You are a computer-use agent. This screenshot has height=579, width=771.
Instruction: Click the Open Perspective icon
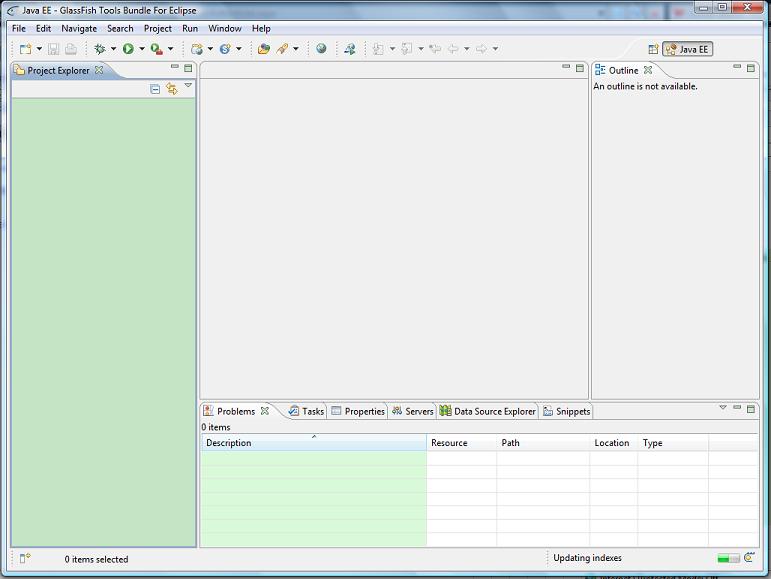[x=653, y=49]
